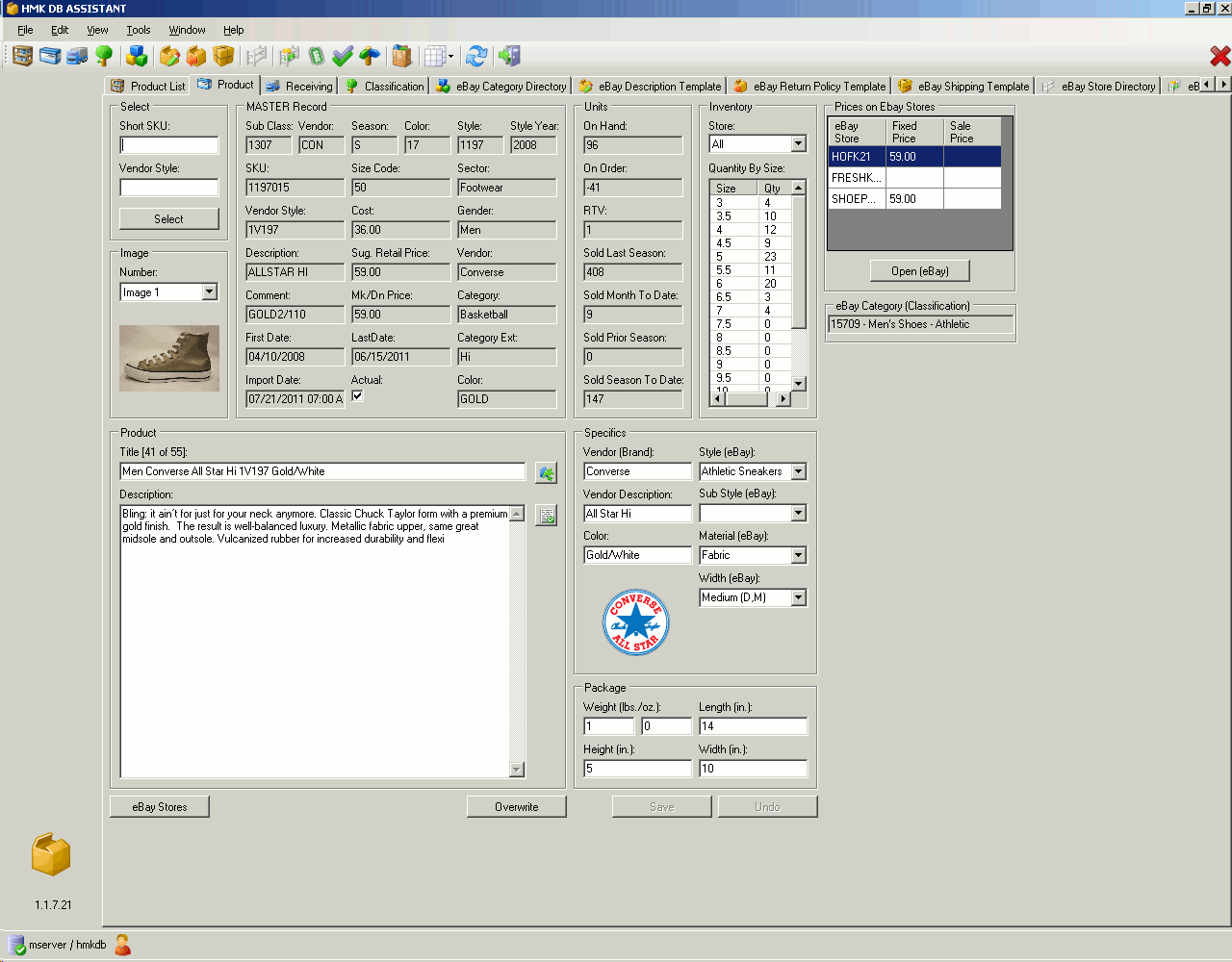This screenshot has height=962, width=1232.
Task: Open the Width (eBay) dropdown
Action: [798, 597]
